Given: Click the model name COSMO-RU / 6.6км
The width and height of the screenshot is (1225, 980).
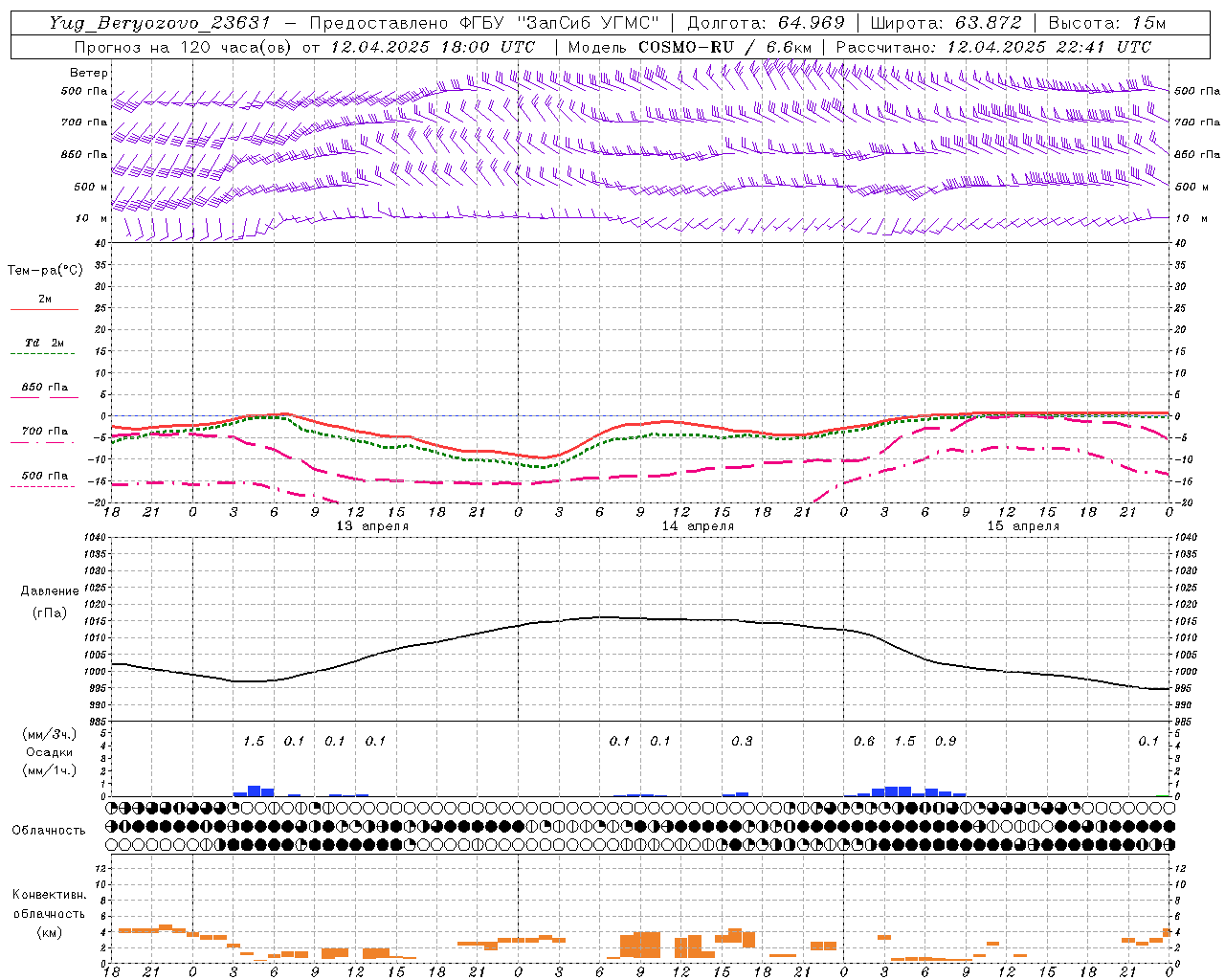Looking at the screenshot, I should point(724,47).
